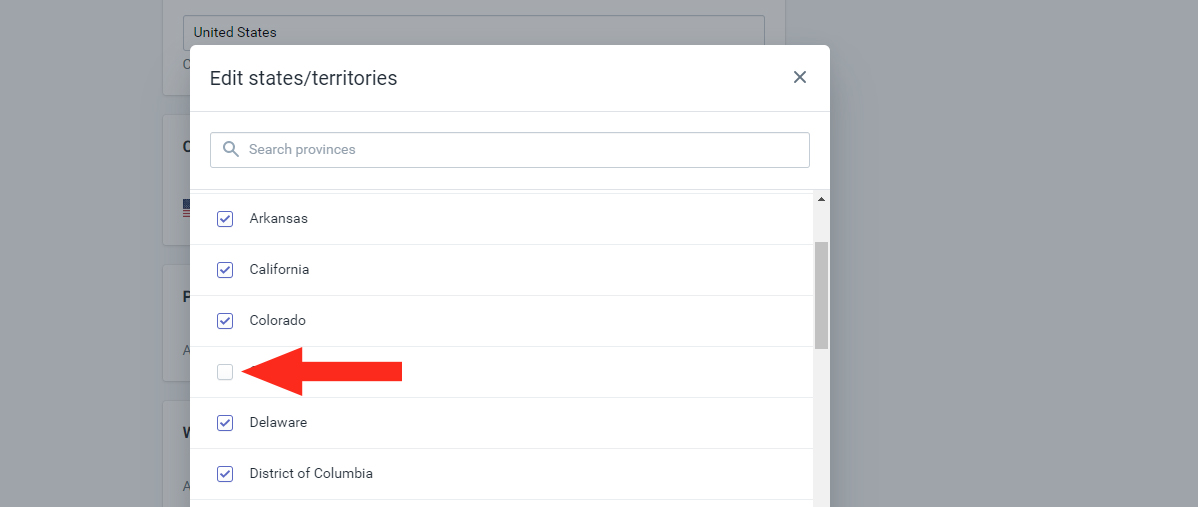Click the Edit states/territories dialog title
The image size is (1198, 507).
[x=303, y=78]
